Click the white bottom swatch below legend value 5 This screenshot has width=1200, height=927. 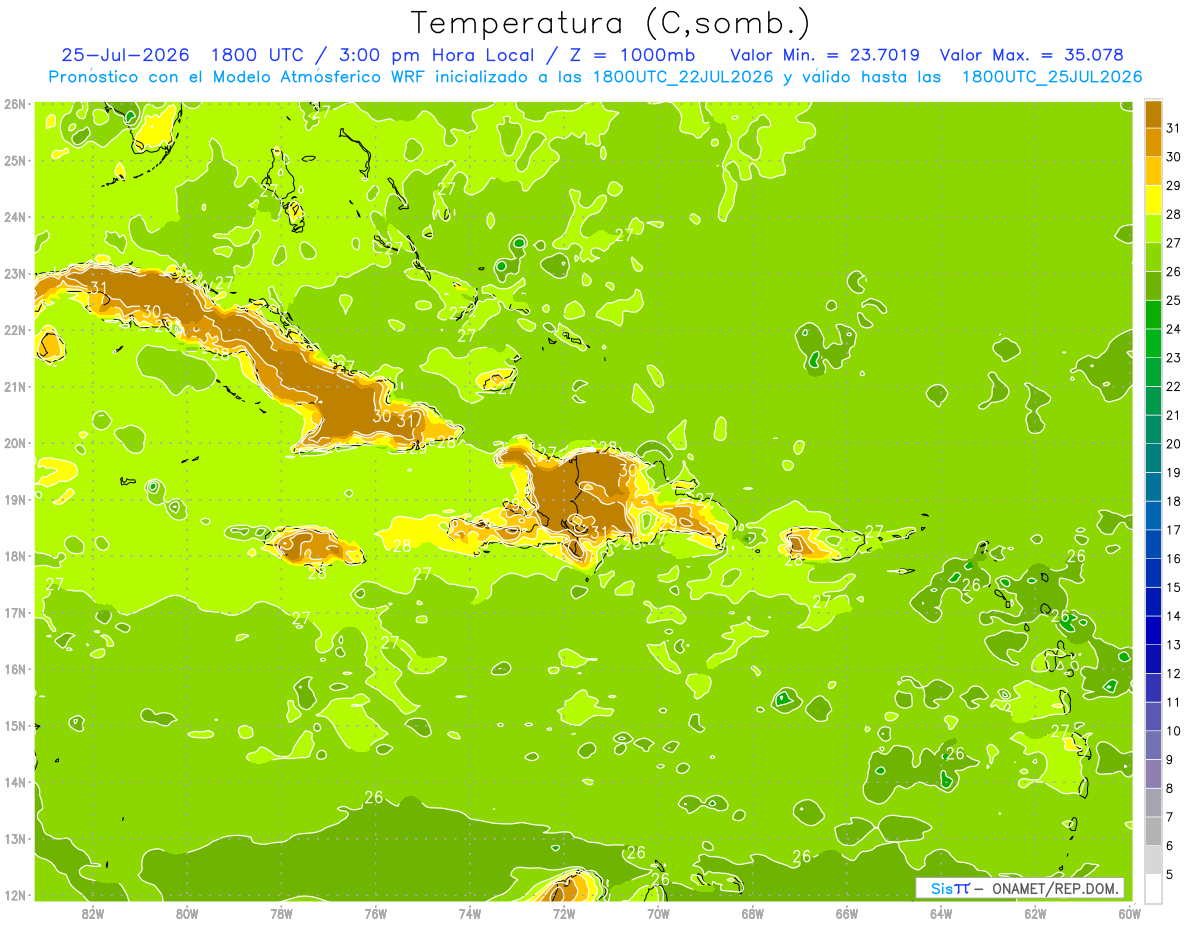pos(1153,888)
